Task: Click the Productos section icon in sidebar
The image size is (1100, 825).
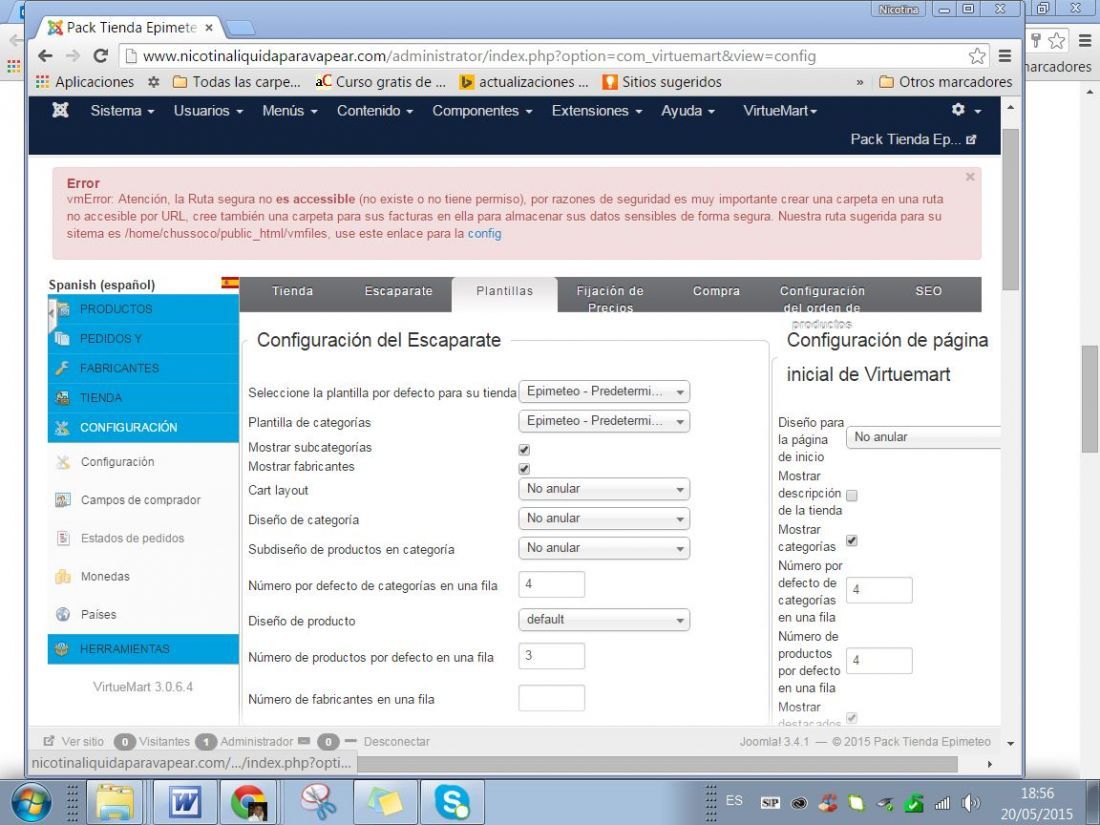Action: point(62,309)
